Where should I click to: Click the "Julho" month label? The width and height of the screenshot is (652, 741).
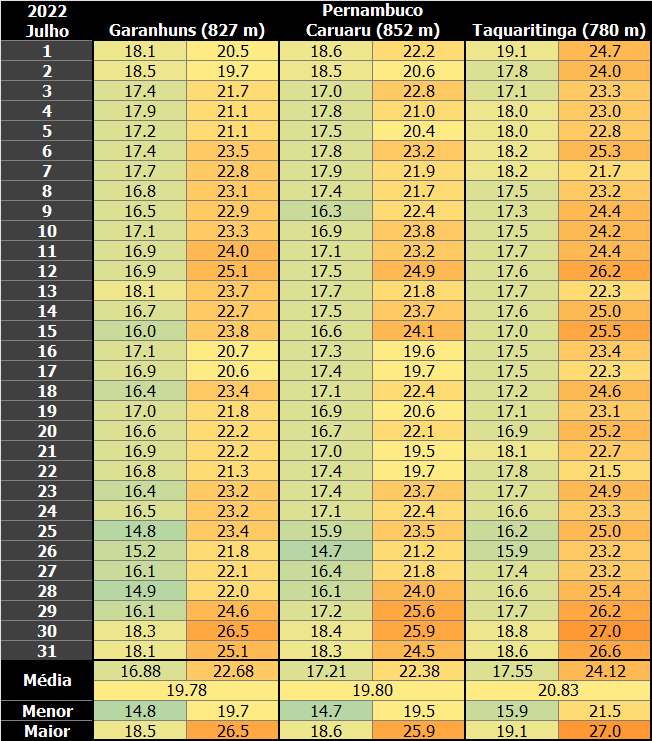click(47, 31)
